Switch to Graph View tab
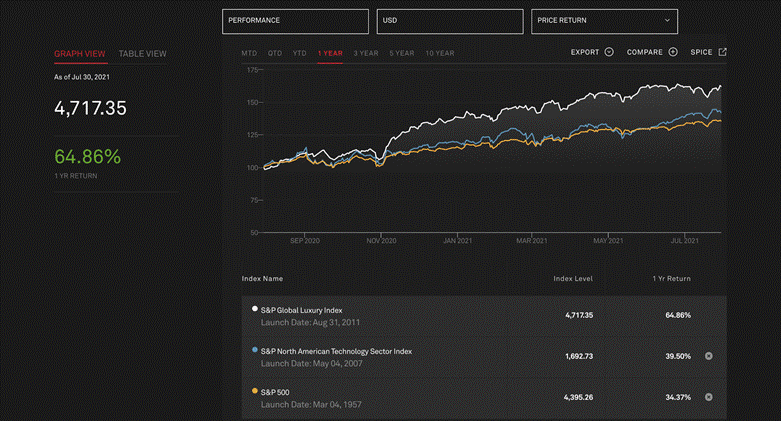 coord(80,54)
